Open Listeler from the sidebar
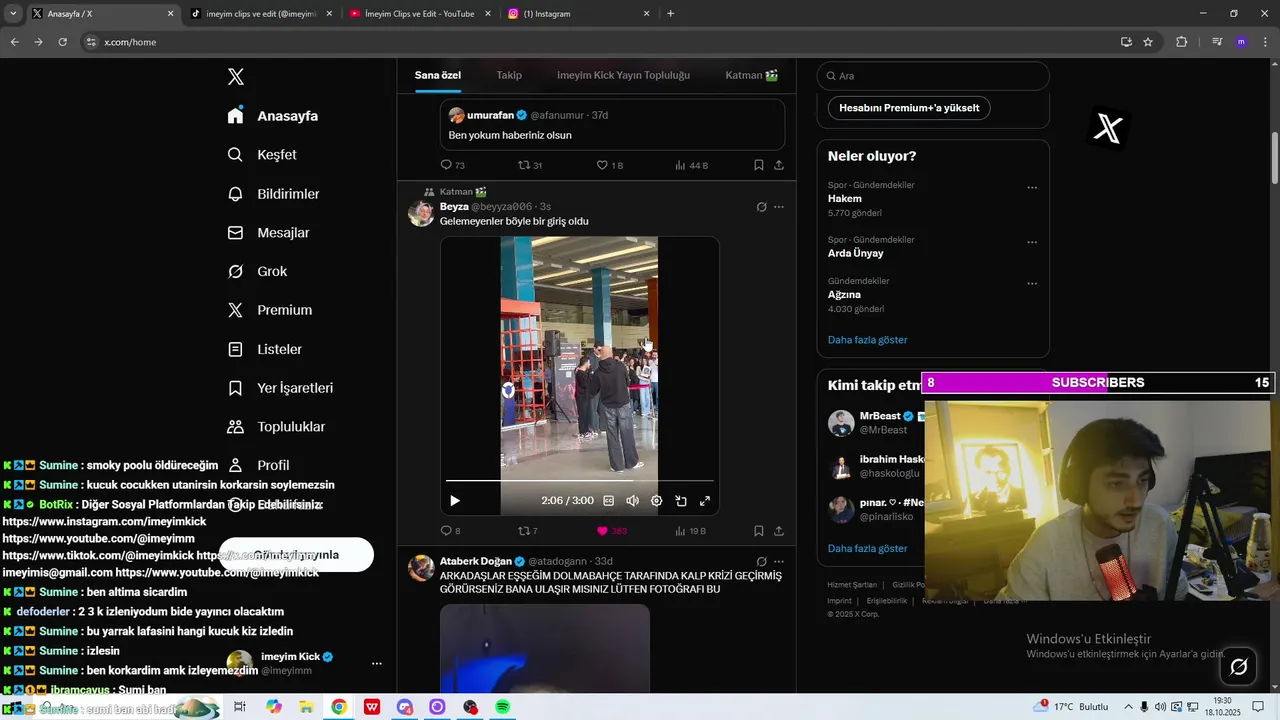This screenshot has height=720, width=1280. (264, 349)
